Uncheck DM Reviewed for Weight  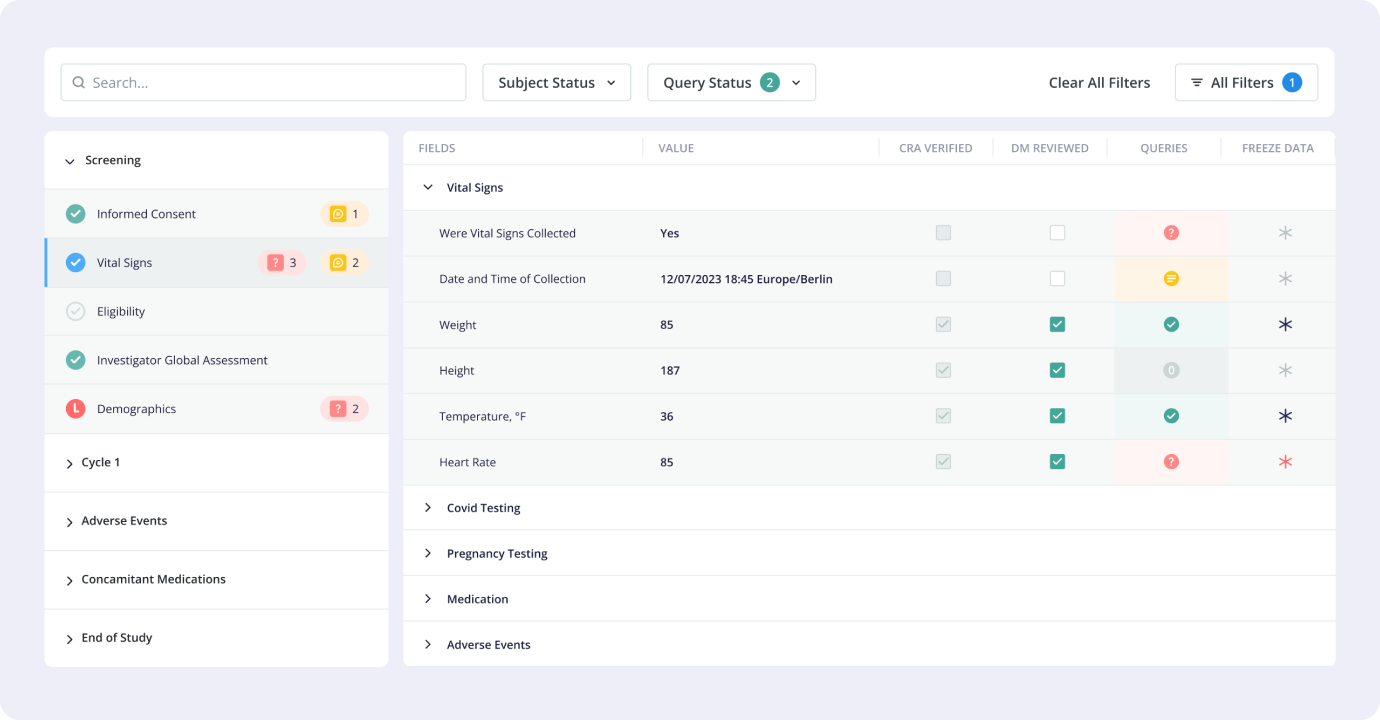click(x=1057, y=325)
